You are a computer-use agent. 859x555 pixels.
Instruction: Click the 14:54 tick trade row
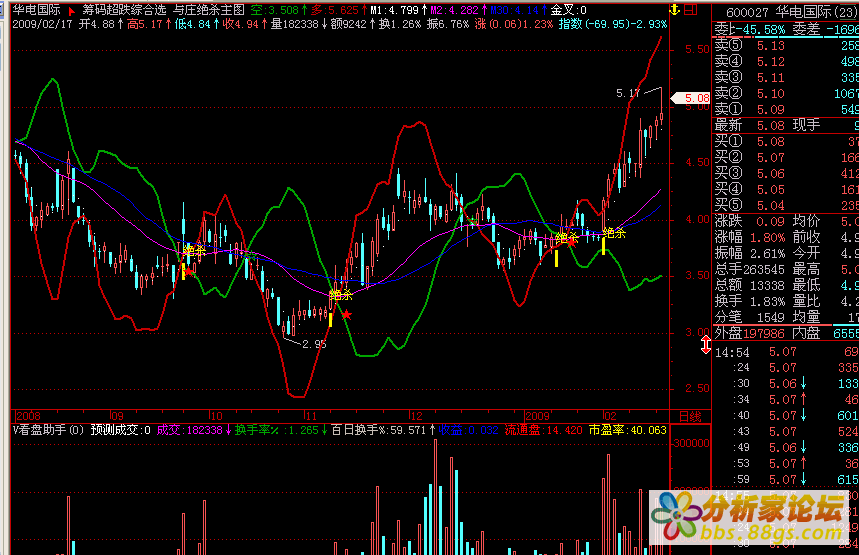click(x=786, y=352)
